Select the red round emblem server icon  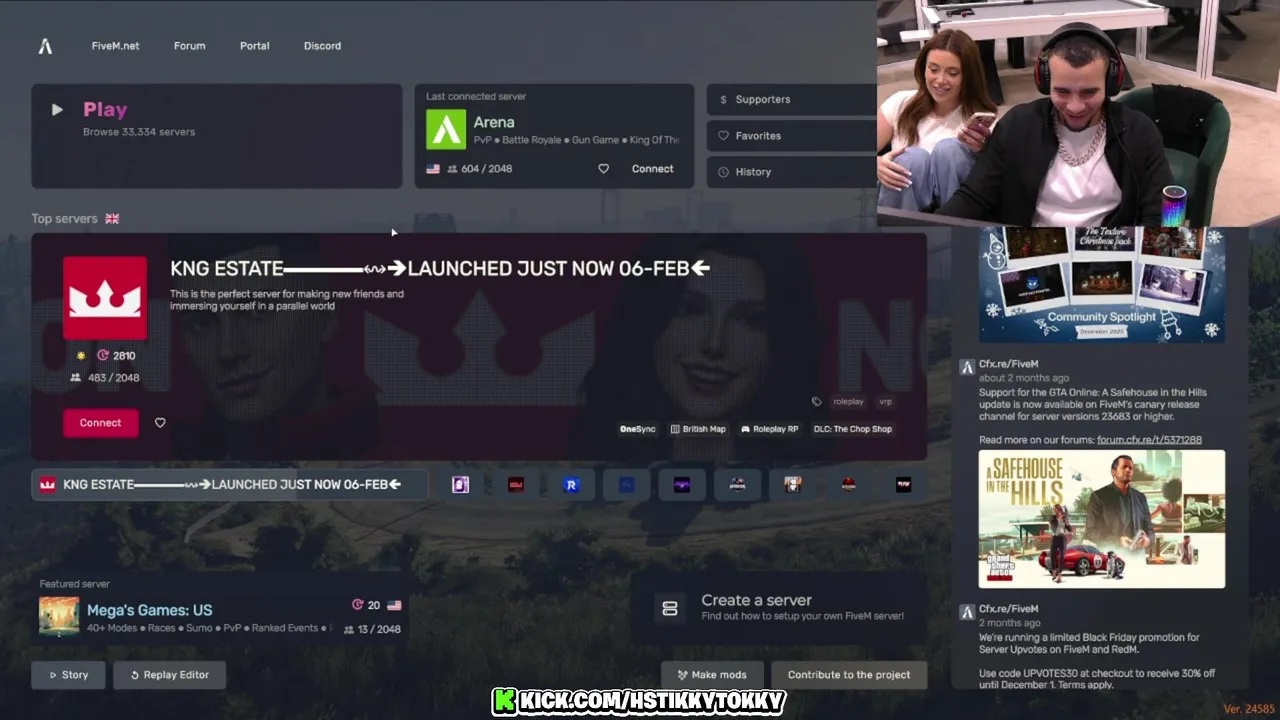coord(848,485)
